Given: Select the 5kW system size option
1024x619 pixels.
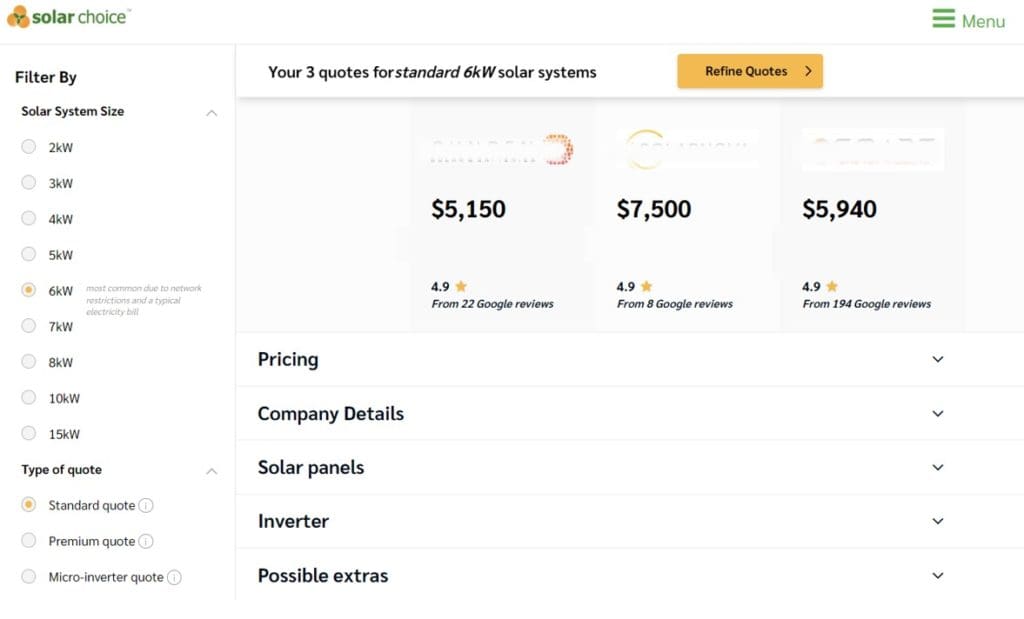Looking at the screenshot, I should pos(29,254).
